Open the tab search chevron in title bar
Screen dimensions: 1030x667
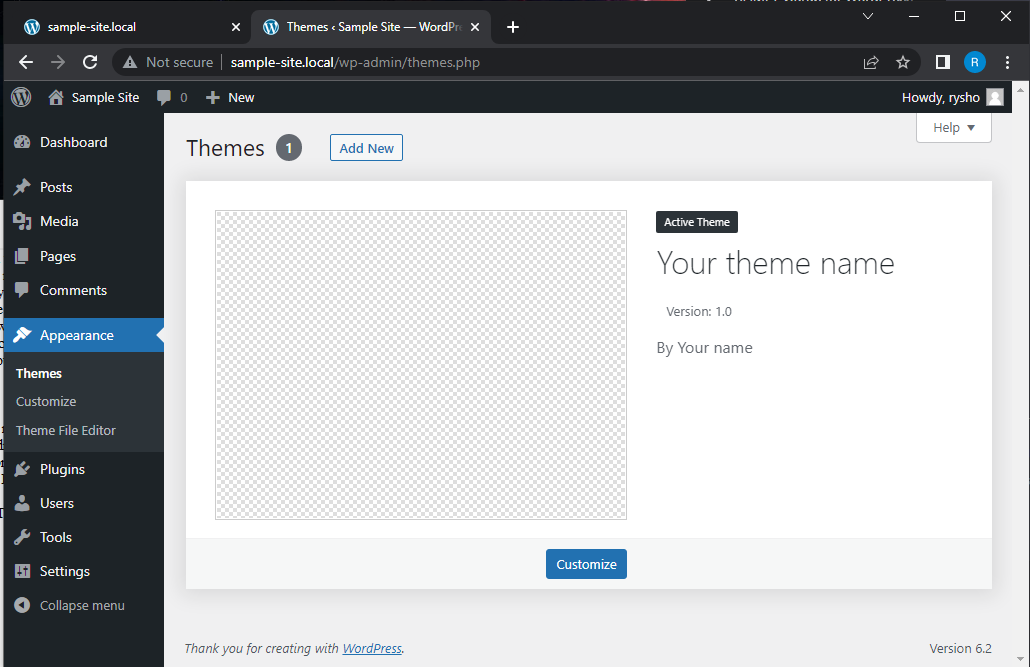tap(868, 16)
